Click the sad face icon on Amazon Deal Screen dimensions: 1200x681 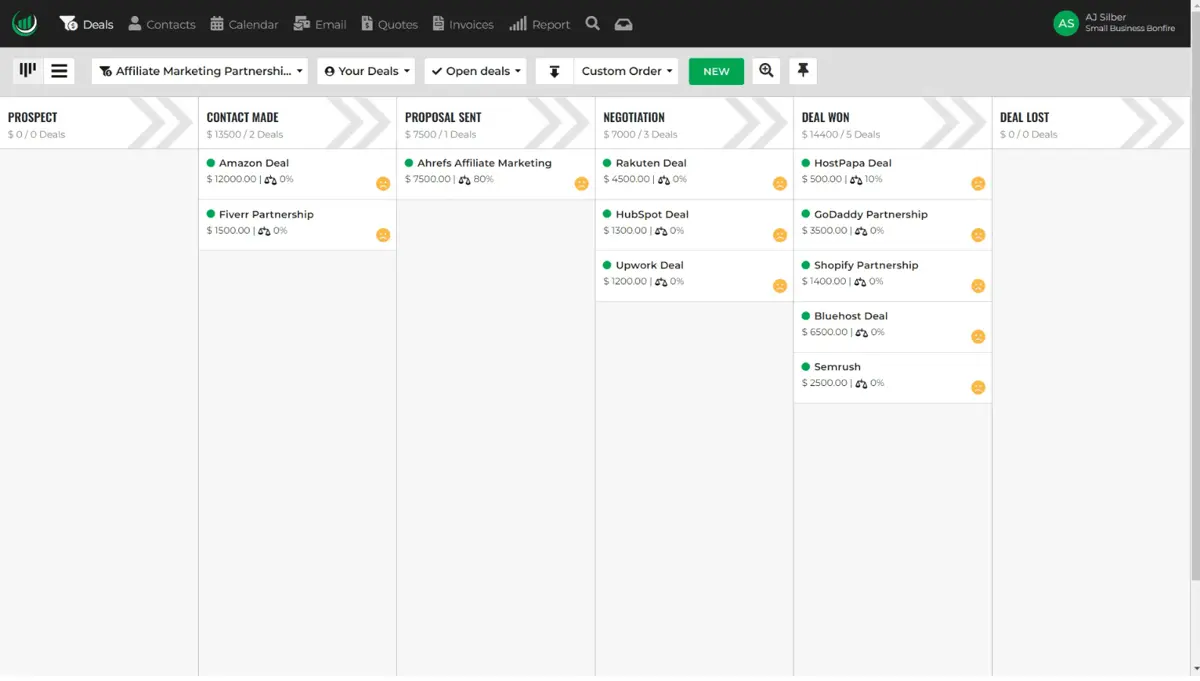point(383,184)
